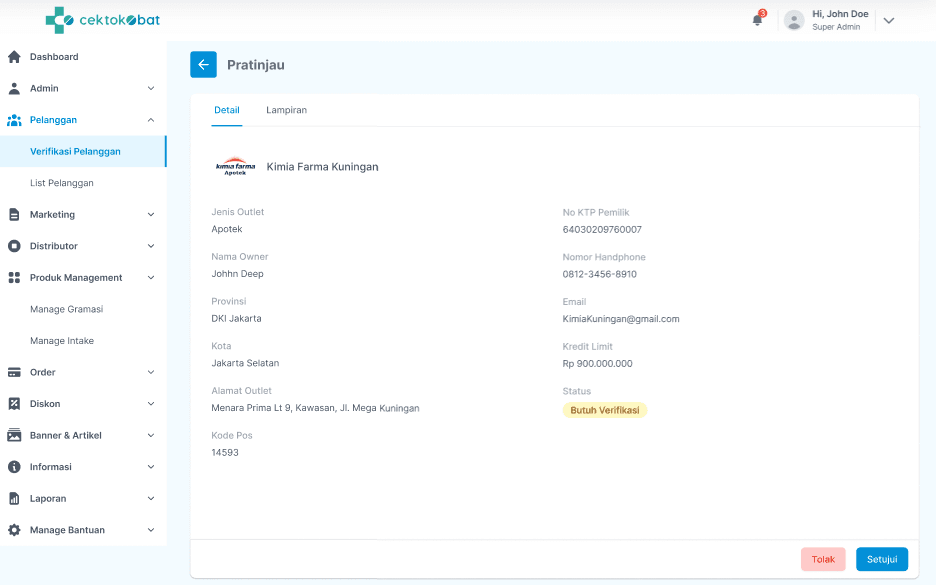The width and height of the screenshot is (936, 585).
Task: Click the cektokobat logo
Action: [102, 20]
